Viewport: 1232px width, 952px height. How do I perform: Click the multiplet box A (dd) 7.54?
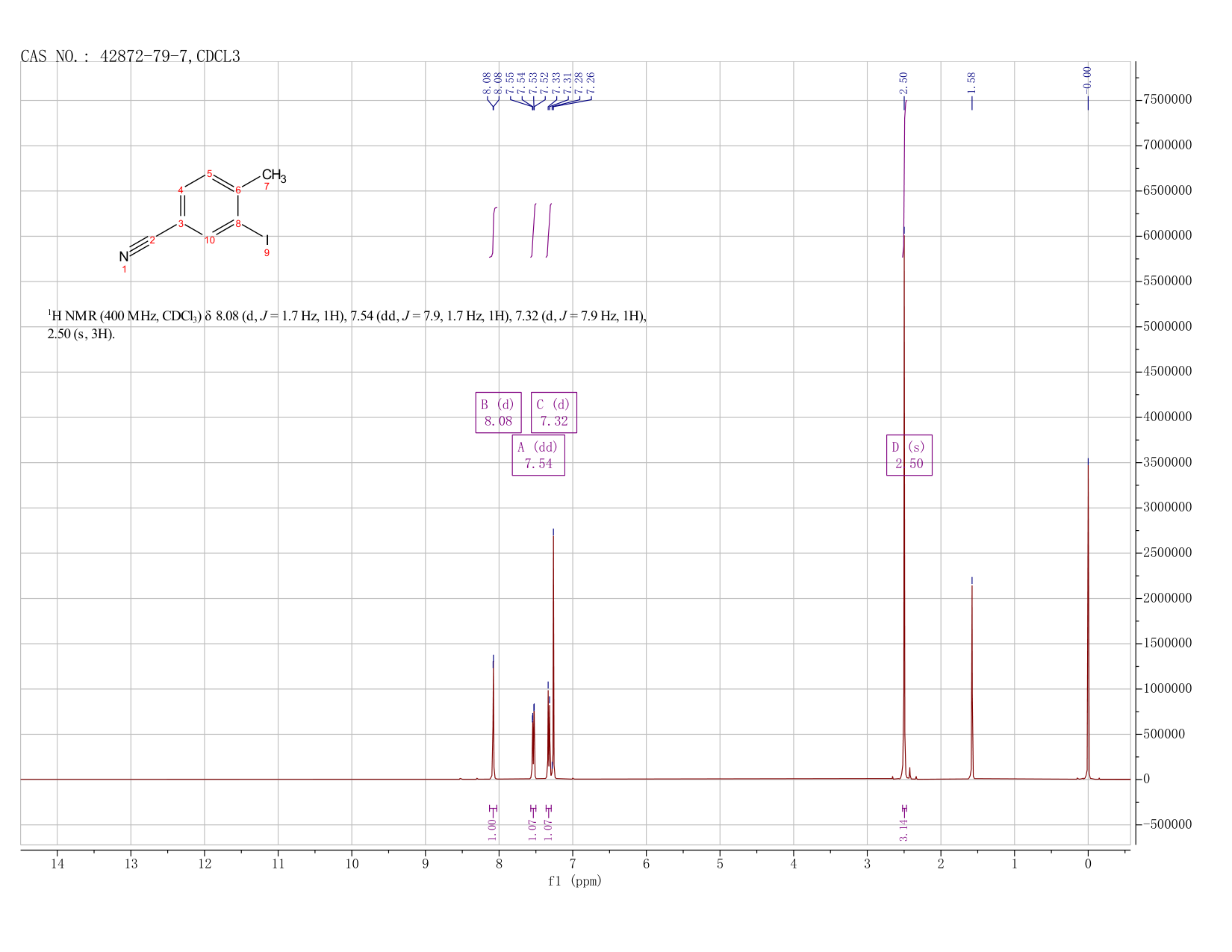point(538,455)
